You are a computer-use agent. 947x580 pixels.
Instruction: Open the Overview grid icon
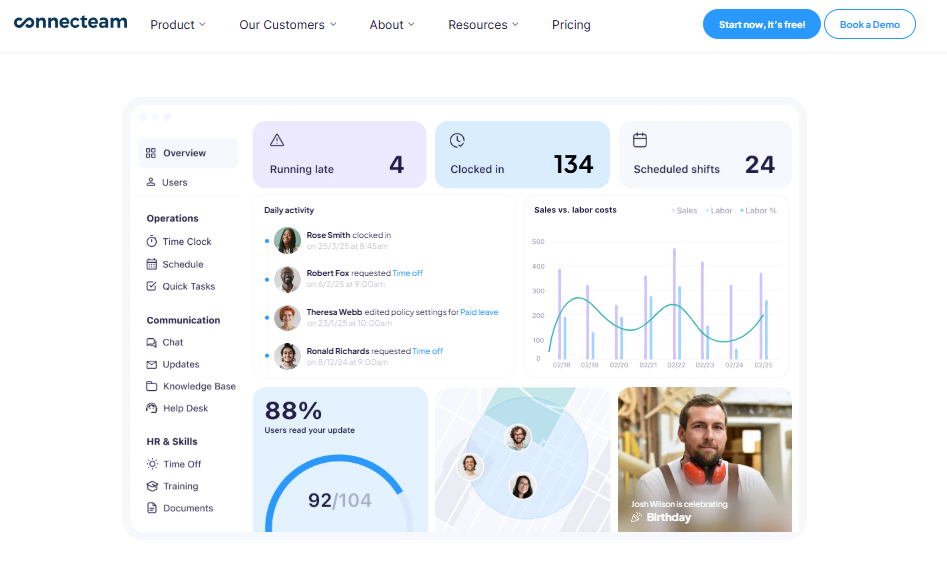(150, 153)
